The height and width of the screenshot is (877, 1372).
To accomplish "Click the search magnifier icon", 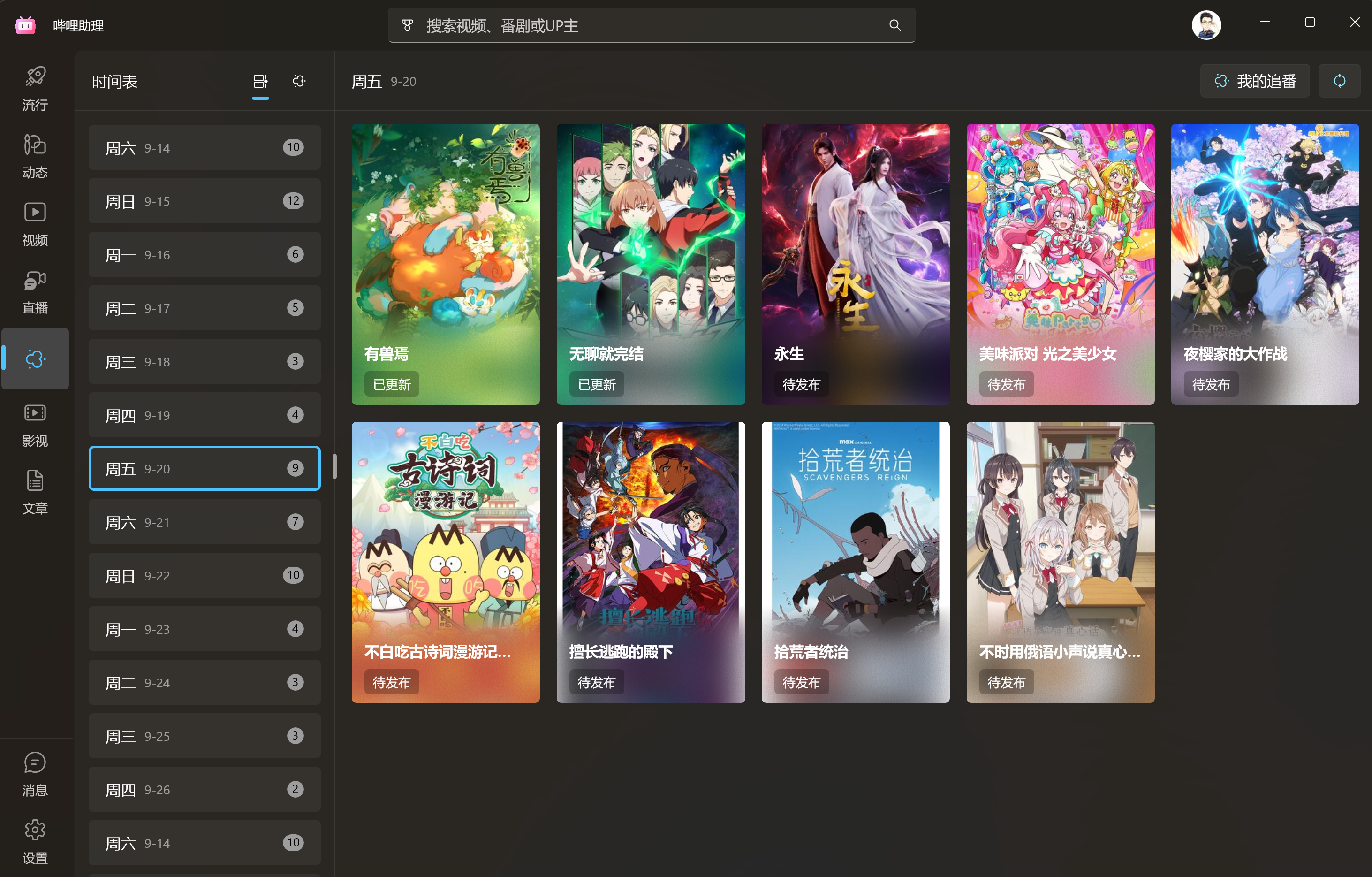I will pyautogui.click(x=894, y=25).
